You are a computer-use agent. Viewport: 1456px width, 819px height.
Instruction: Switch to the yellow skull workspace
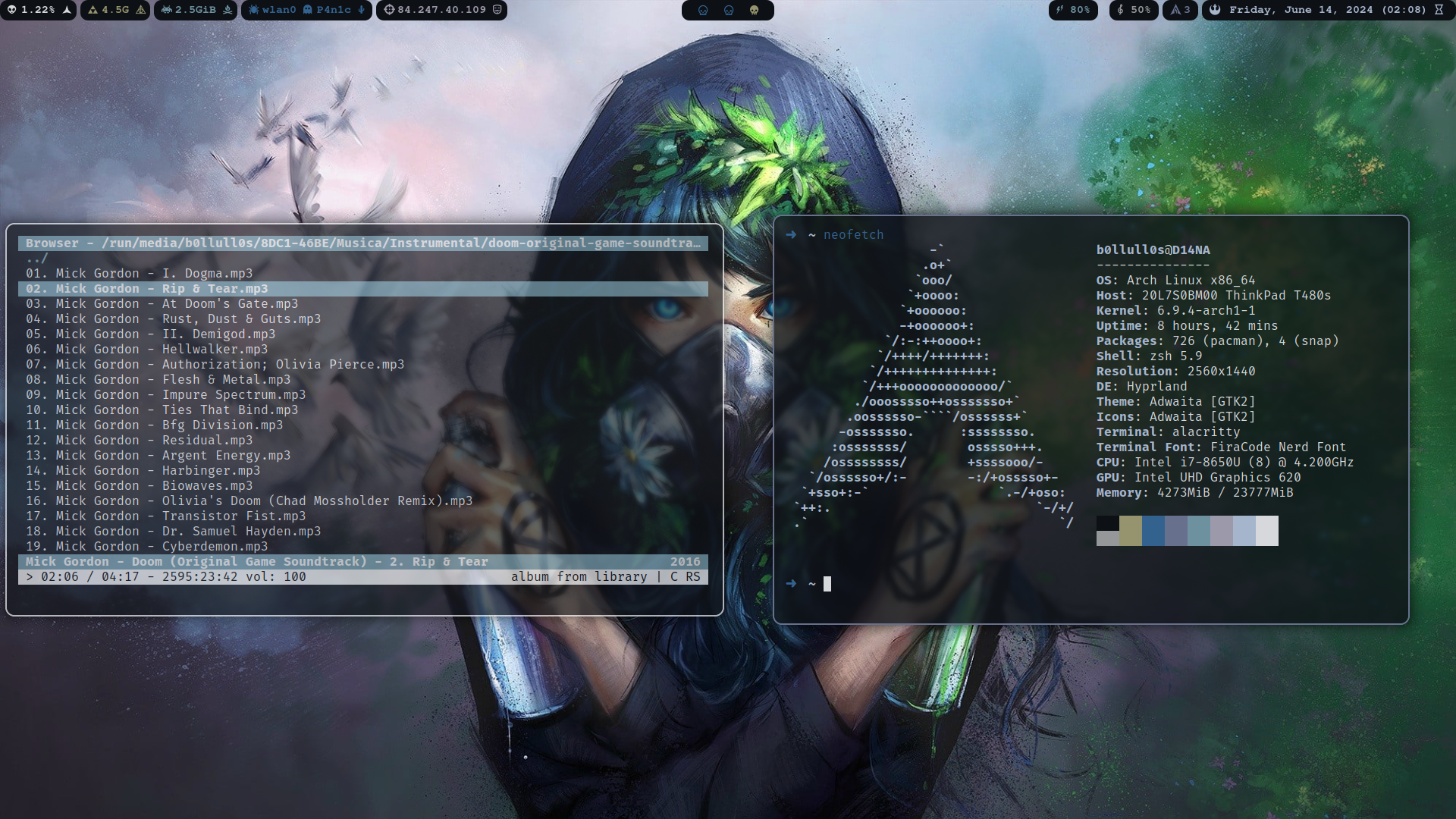[755, 10]
